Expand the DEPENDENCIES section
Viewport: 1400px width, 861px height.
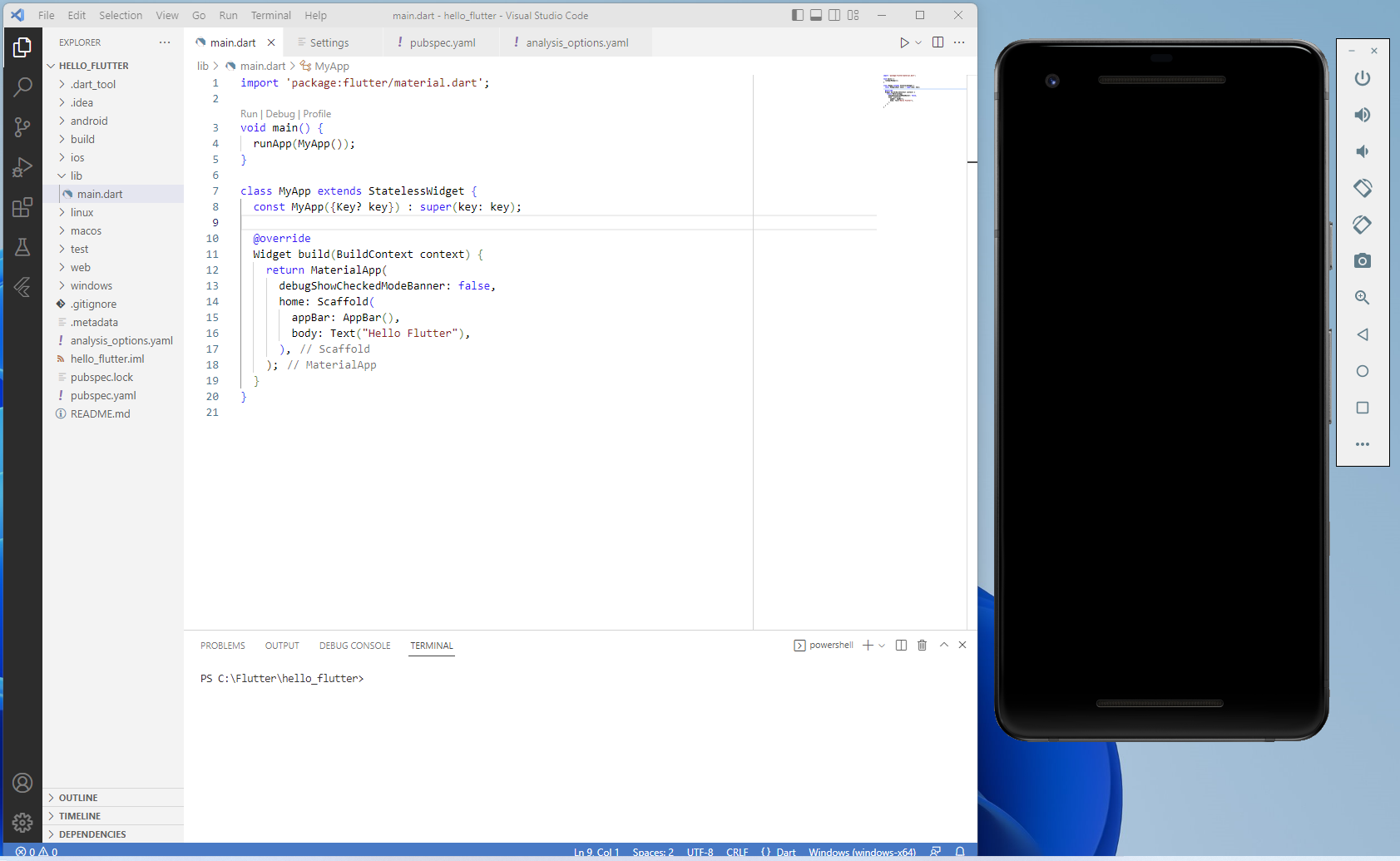point(113,834)
